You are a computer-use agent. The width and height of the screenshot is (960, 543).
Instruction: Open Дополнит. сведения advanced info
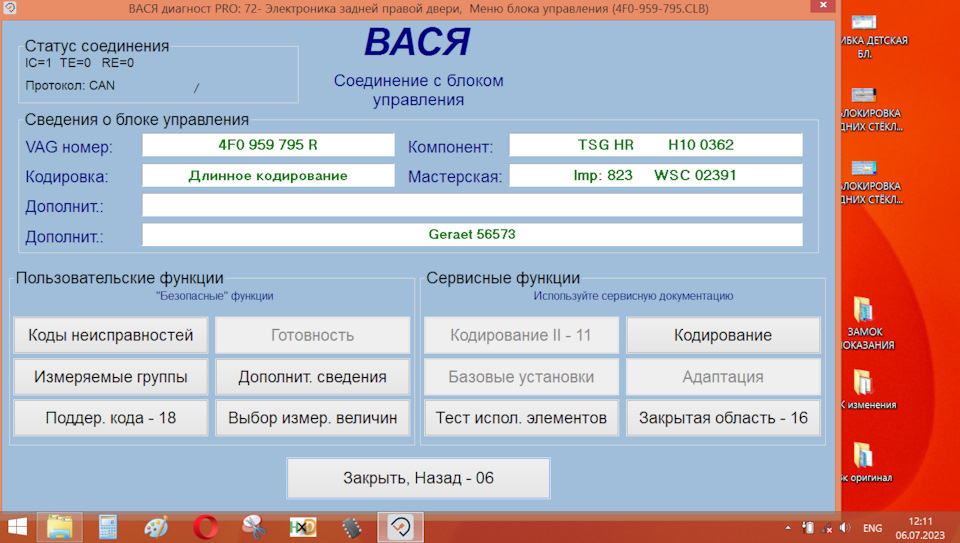coord(312,376)
